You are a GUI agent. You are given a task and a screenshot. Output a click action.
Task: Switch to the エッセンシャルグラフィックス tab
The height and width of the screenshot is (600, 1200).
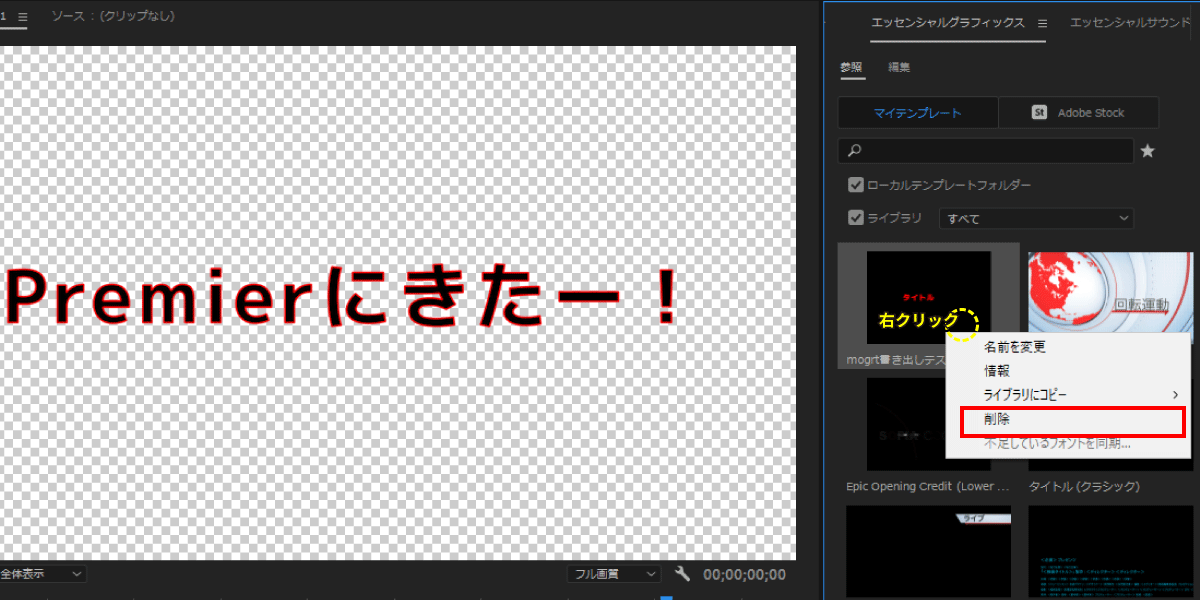pos(948,23)
